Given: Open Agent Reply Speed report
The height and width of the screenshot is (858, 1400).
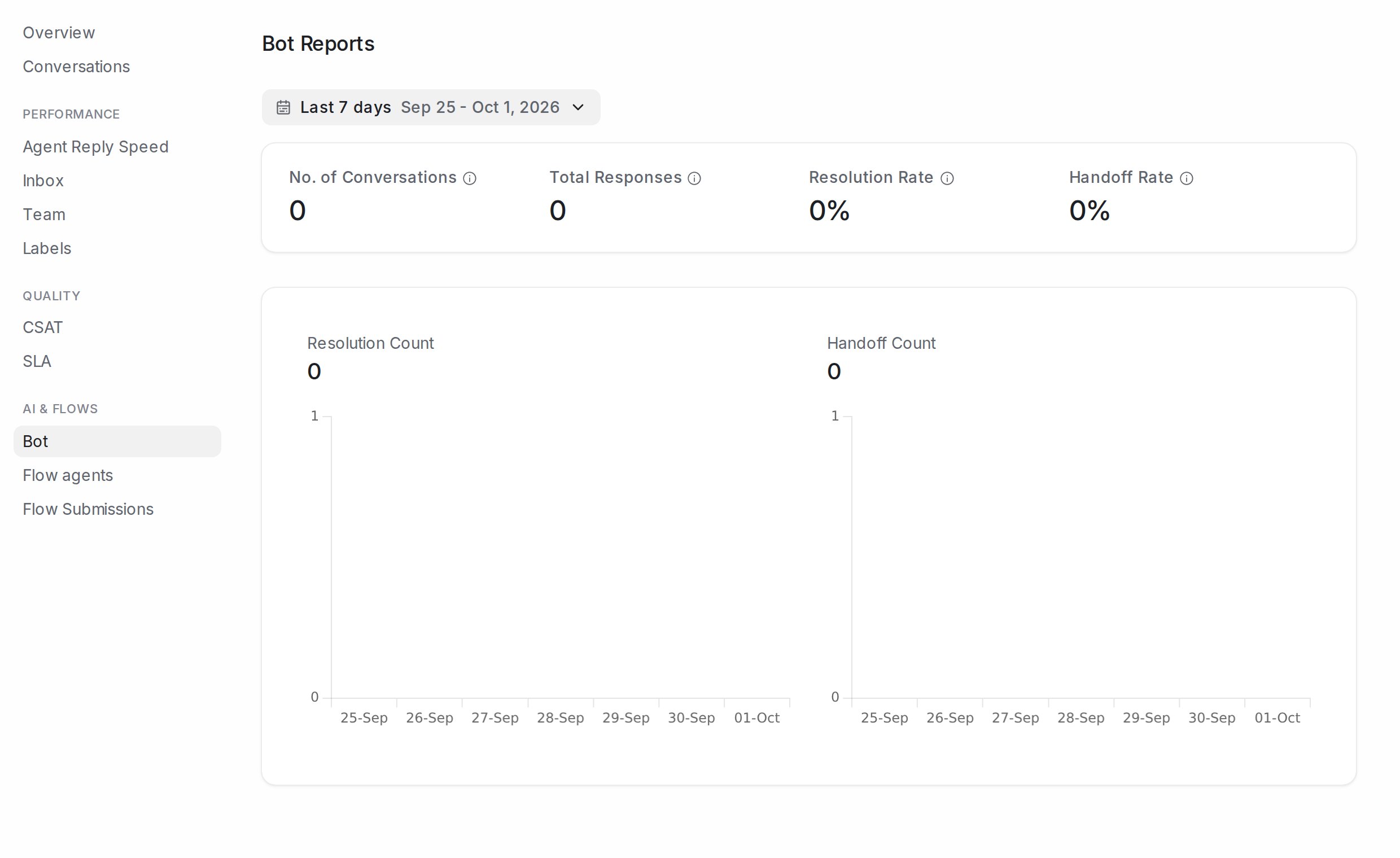Looking at the screenshot, I should 95,147.
